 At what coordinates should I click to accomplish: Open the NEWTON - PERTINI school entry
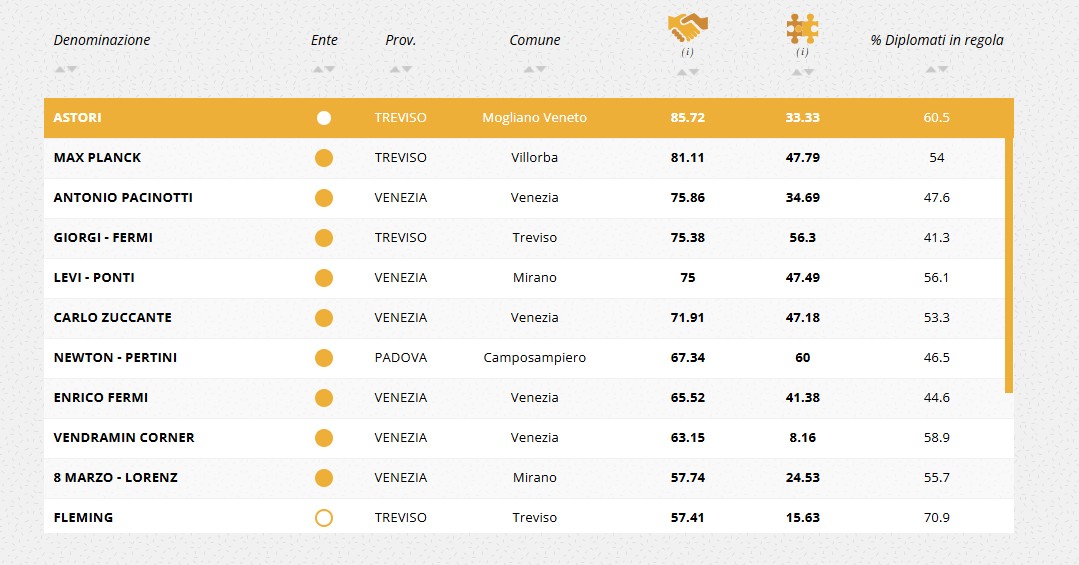click(115, 358)
